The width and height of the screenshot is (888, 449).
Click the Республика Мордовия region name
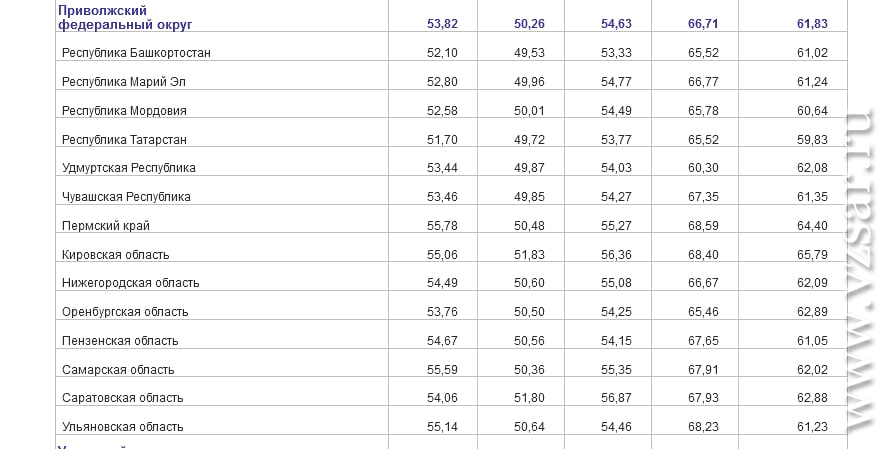[124, 110]
